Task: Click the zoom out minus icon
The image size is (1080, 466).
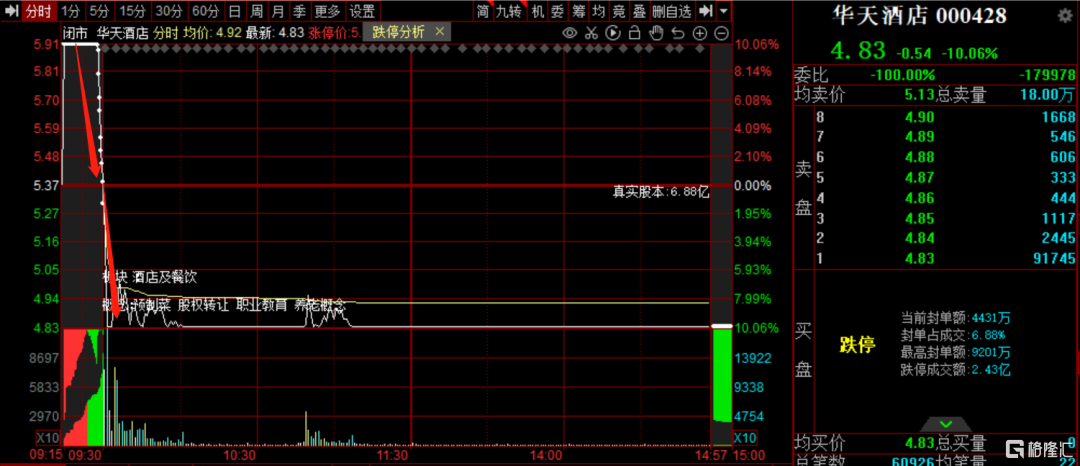Action: (721, 32)
